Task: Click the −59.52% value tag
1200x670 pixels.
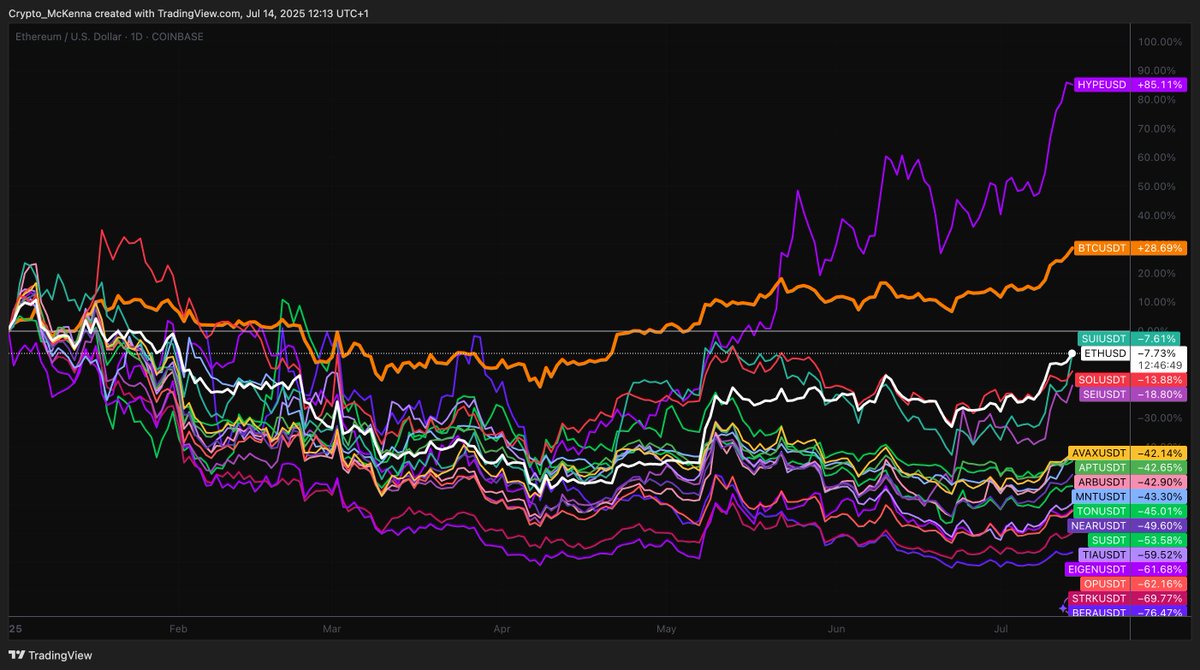Action: tap(1158, 554)
